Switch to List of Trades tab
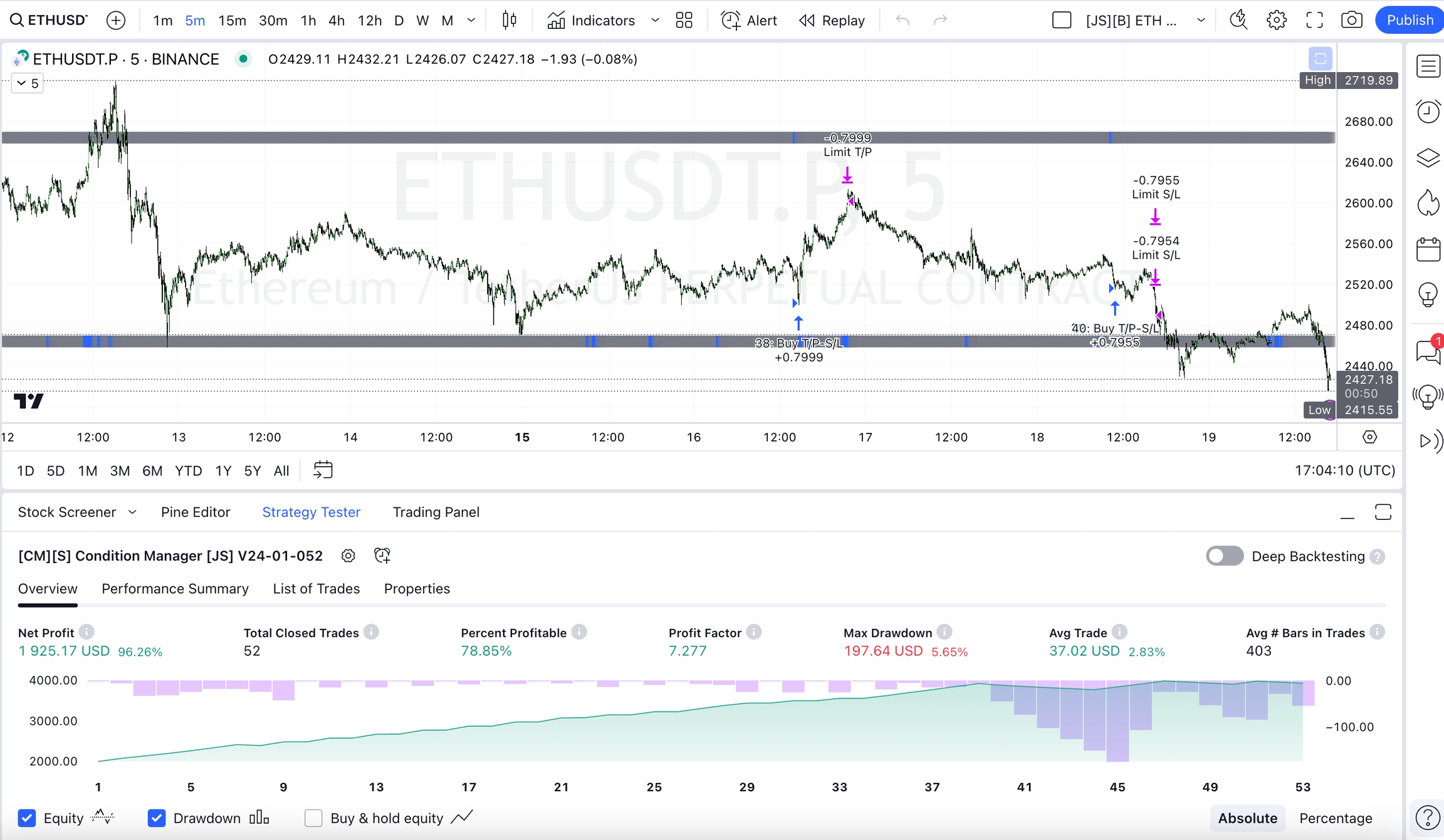1444x840 pixels. pyautogui.click(x=316, y=589)
